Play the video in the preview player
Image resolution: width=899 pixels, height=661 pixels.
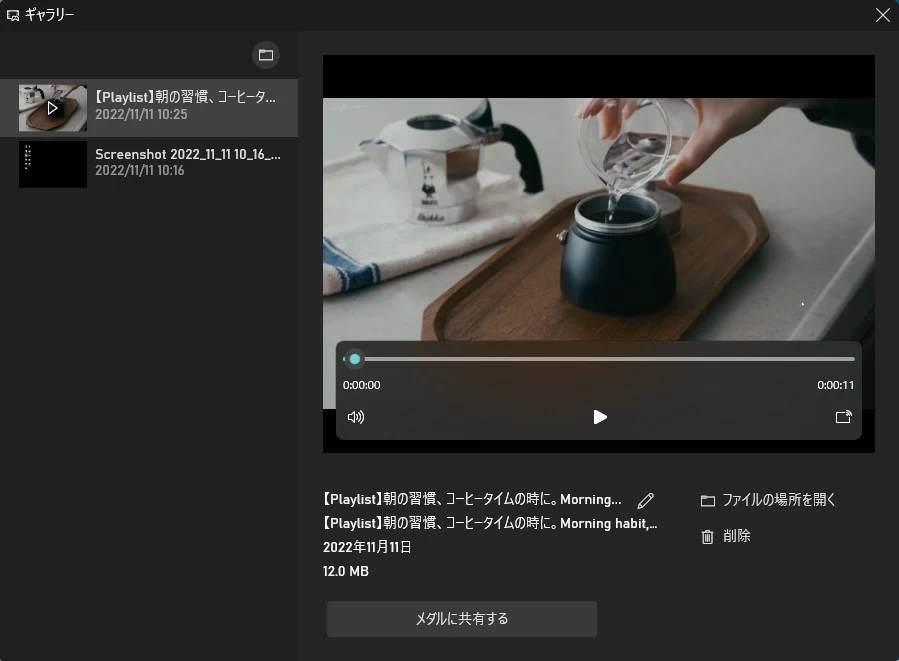click(600, 417)
